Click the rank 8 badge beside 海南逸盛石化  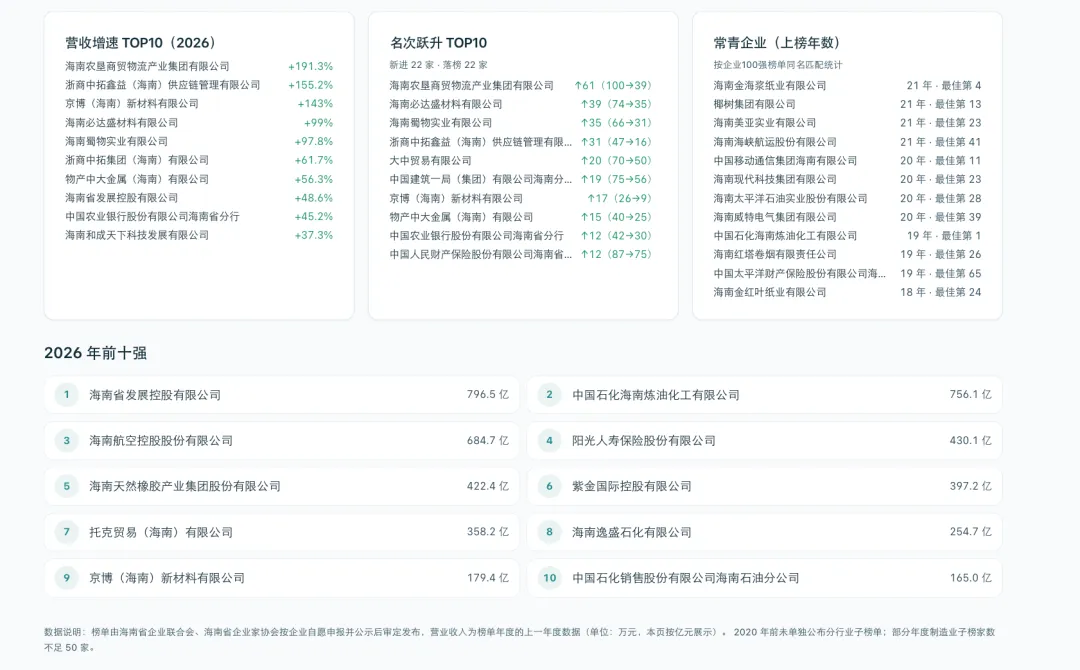tap(550, 532)
